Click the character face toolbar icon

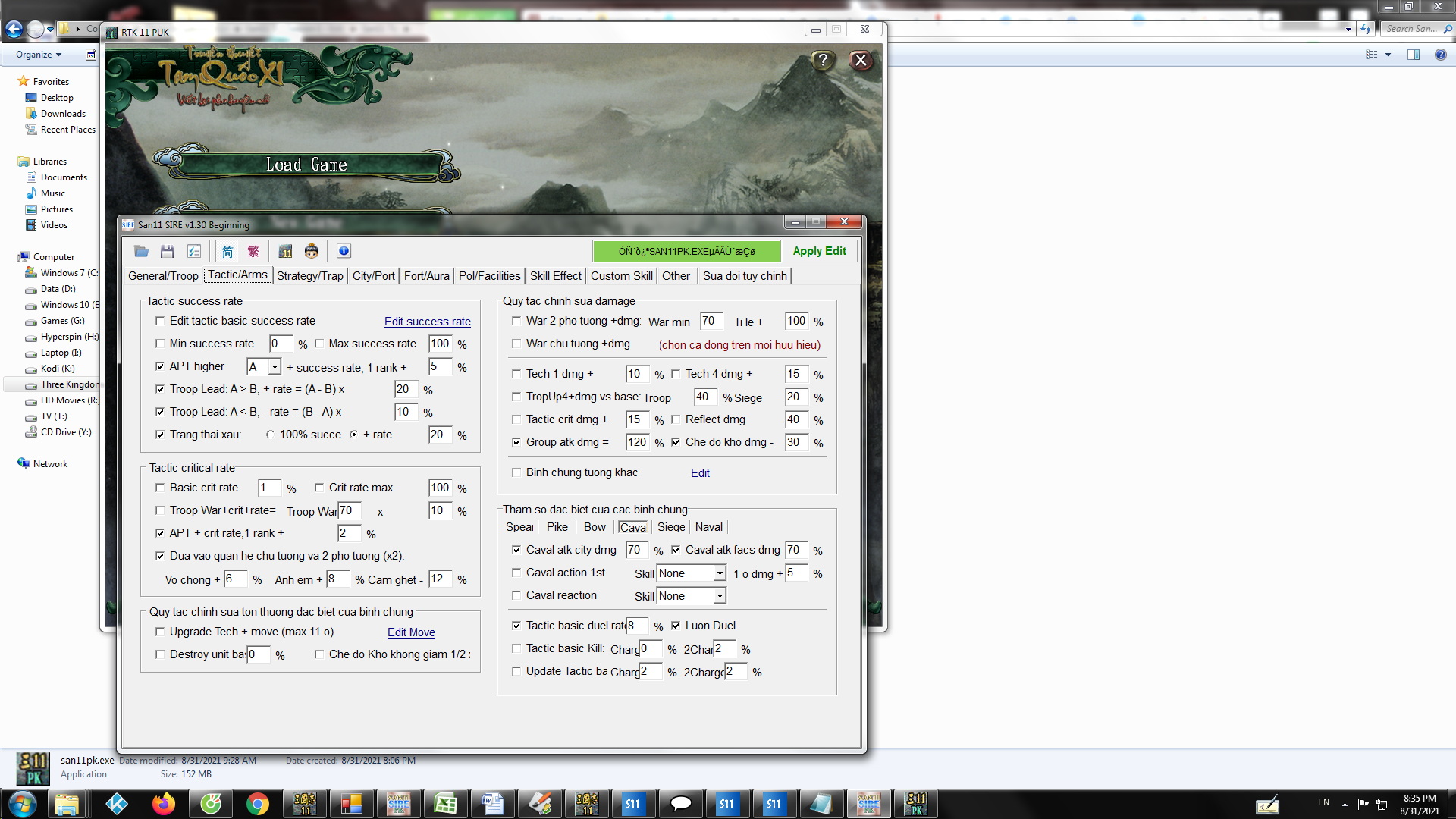(312, 251)
